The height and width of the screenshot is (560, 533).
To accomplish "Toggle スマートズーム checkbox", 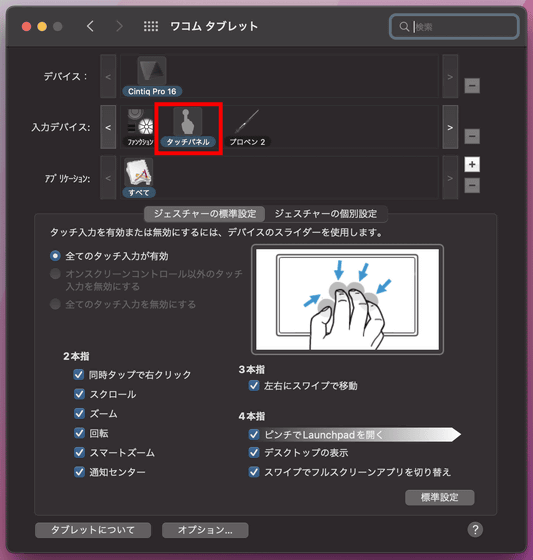I will [x=79, y=452].
